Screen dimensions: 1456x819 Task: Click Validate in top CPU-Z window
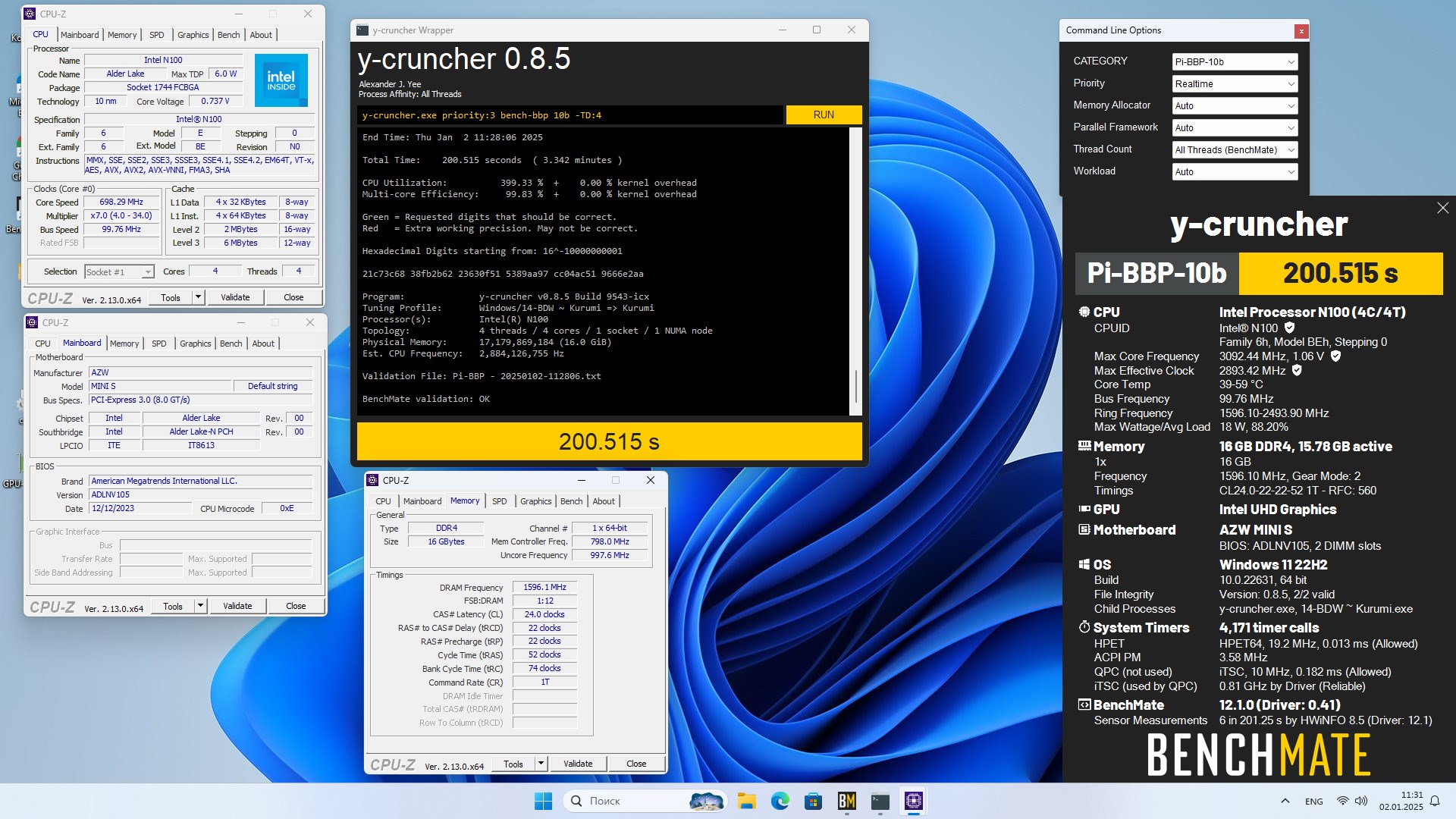pos(235,297)
